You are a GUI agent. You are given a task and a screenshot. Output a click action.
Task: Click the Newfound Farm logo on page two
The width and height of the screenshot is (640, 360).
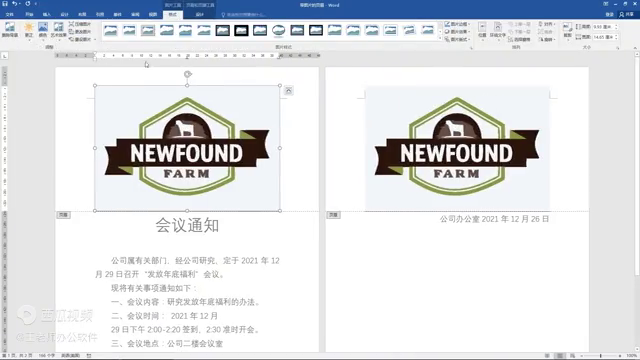(x=457, y=149)
